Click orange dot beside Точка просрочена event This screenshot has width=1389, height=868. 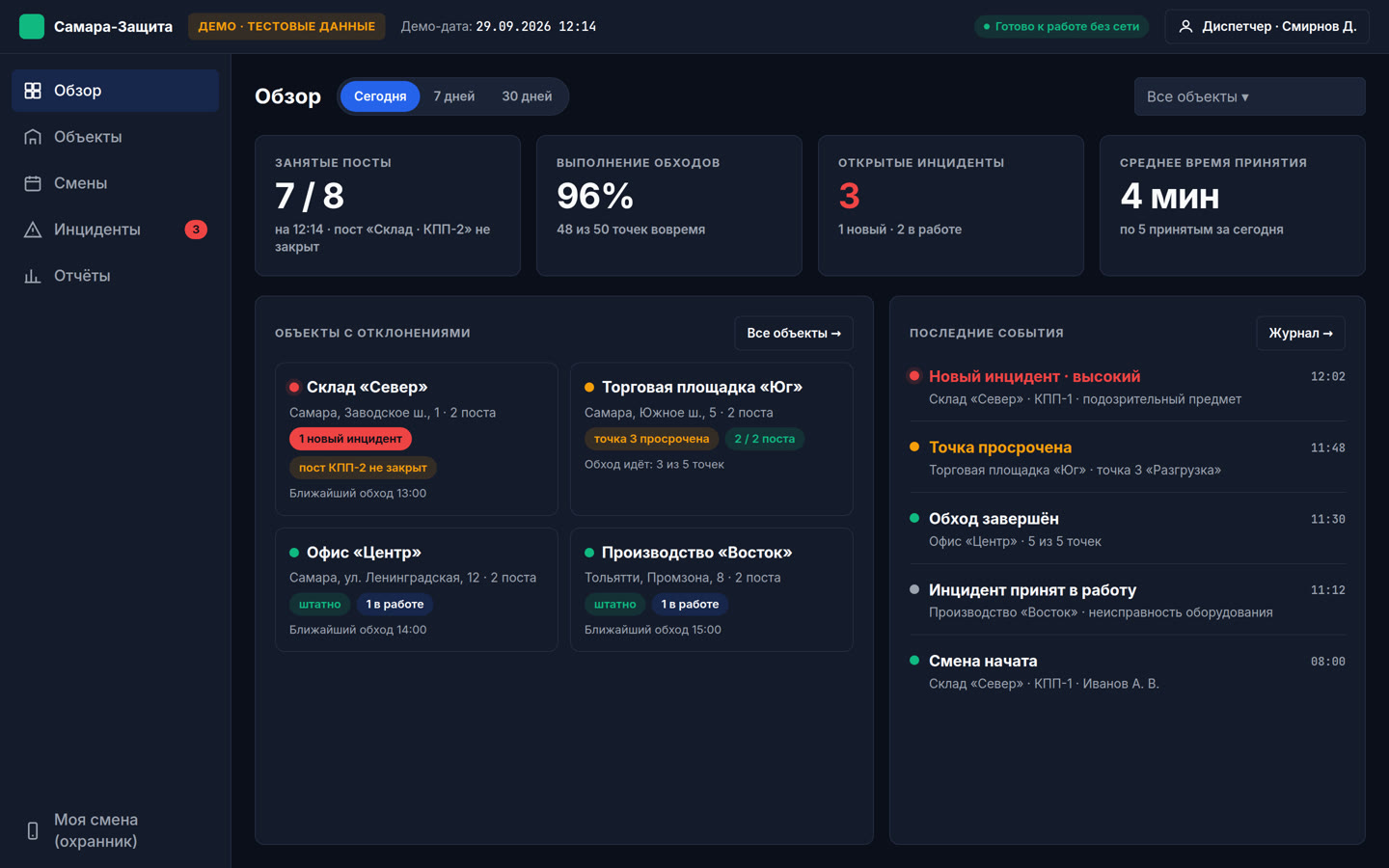[x=914, y=447]
